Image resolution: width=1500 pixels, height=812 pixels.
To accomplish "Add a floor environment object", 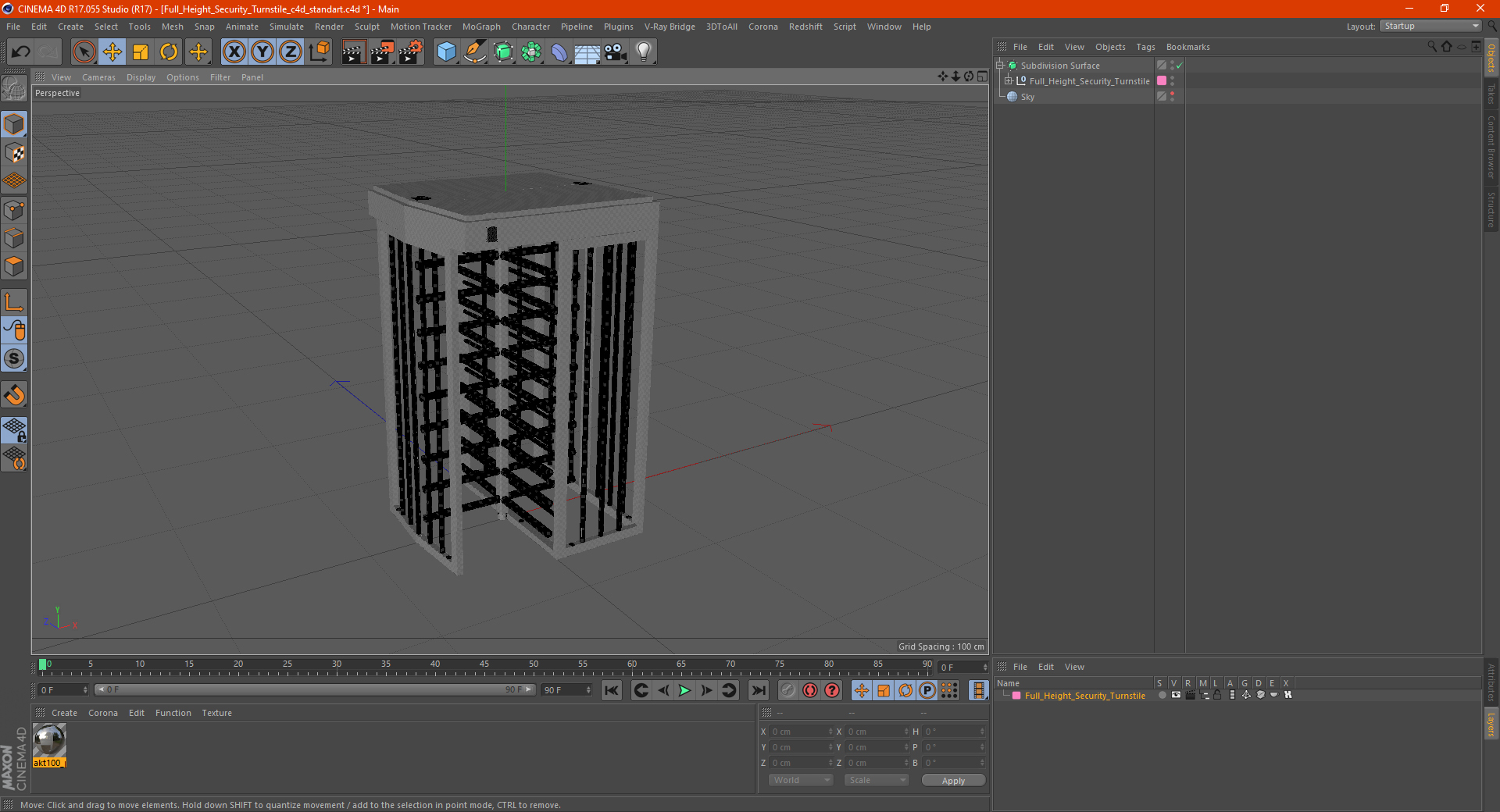I will click(x=587, y=52).
